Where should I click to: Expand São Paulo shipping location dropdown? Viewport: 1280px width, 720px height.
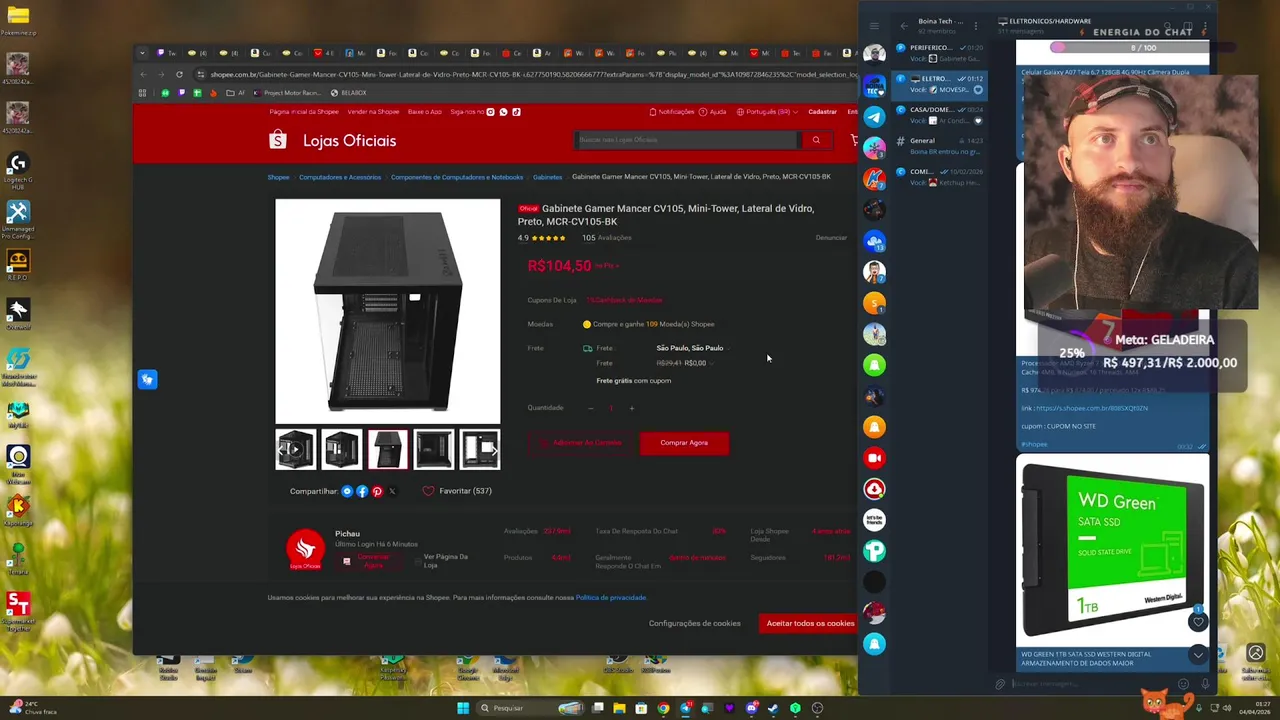pyautogui.click(x=692, y=348)
